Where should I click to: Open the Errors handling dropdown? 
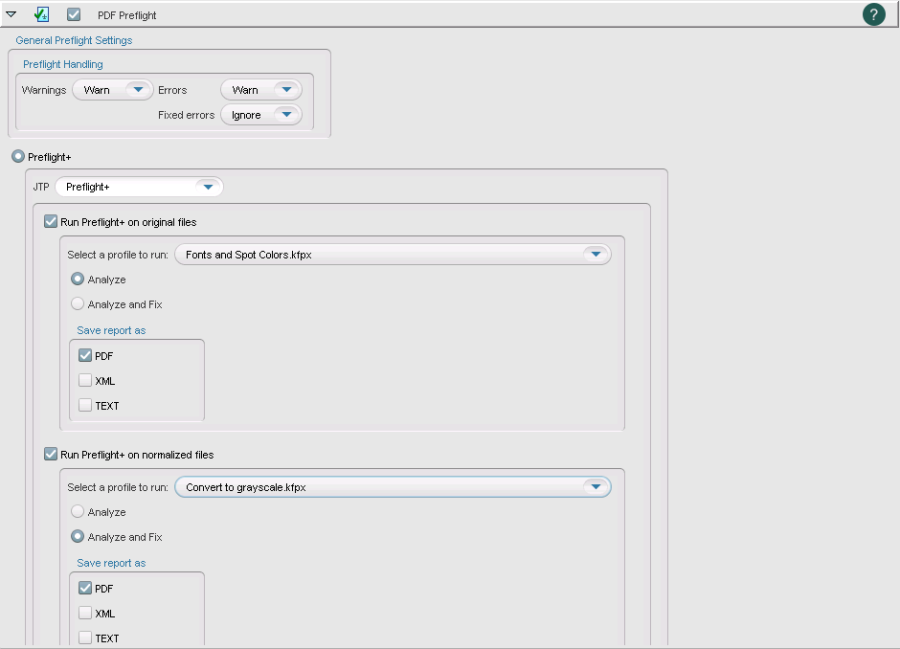261,90
